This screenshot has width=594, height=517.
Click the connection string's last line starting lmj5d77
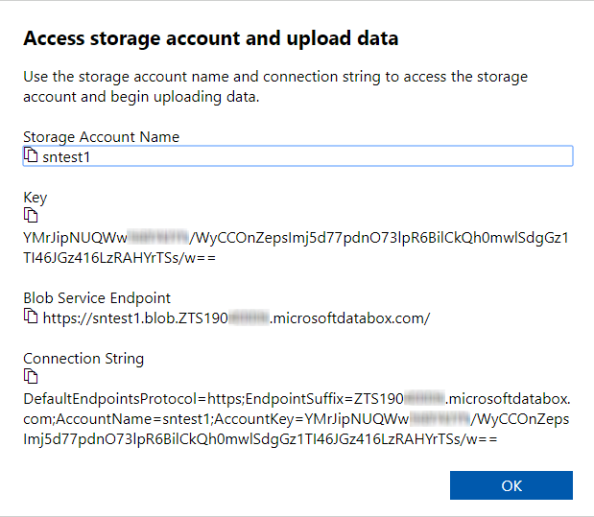260,439
